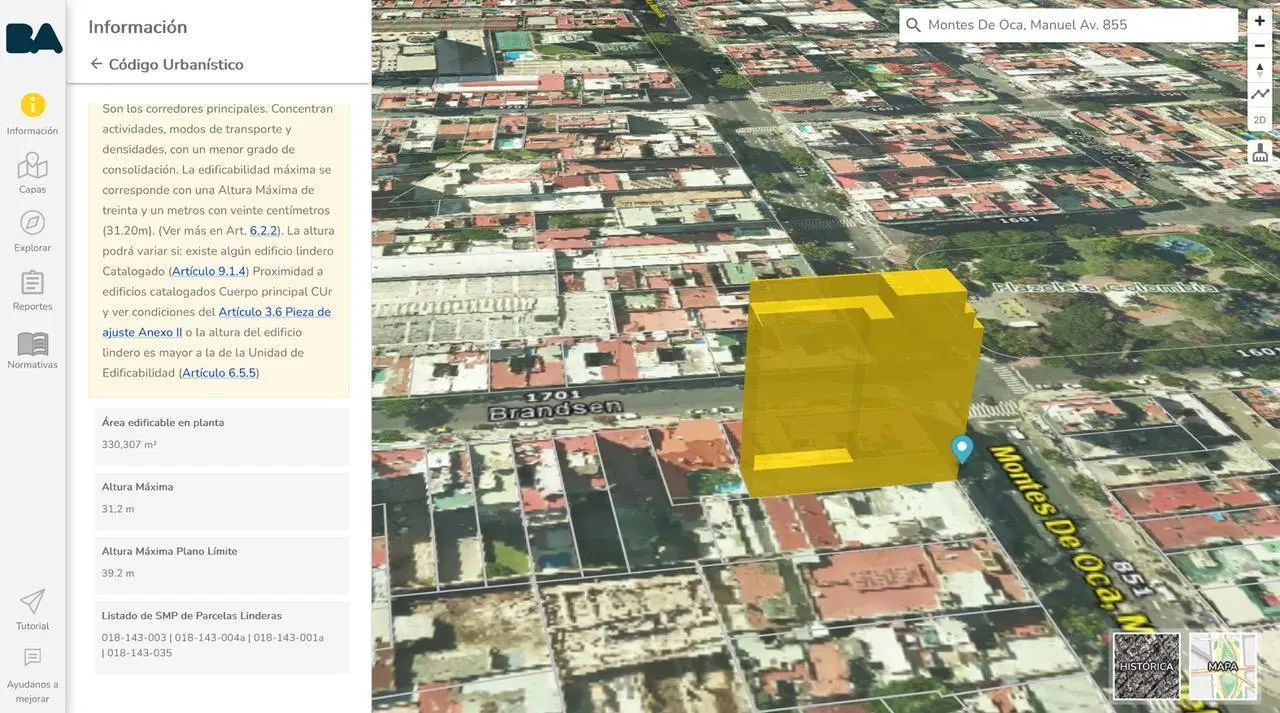Open the Art. 6.2.2 link
The image size is (1280, 713).
(264, 231)
